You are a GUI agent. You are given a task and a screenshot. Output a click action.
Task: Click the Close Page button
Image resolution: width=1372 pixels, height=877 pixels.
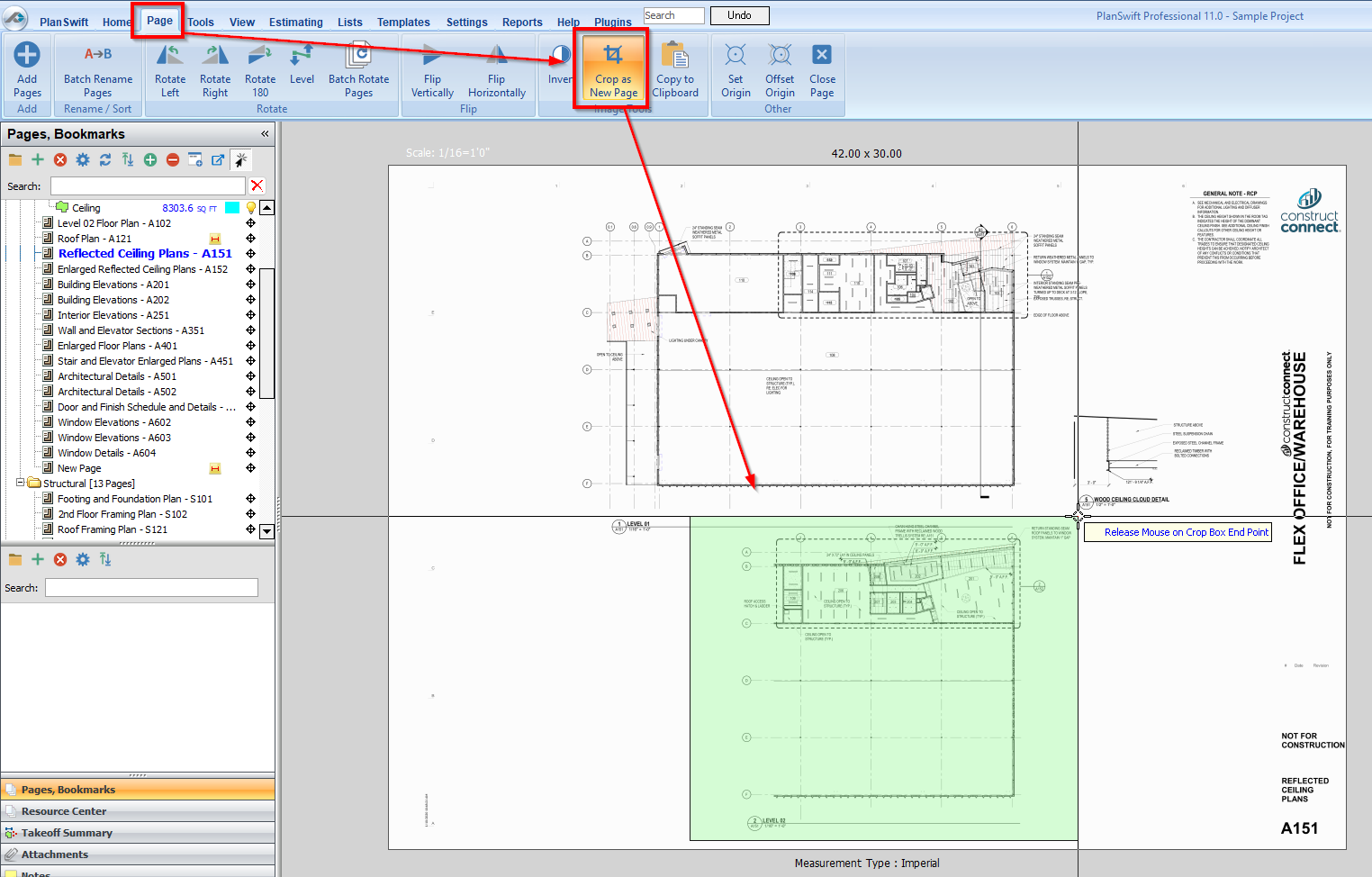(822, 70)
